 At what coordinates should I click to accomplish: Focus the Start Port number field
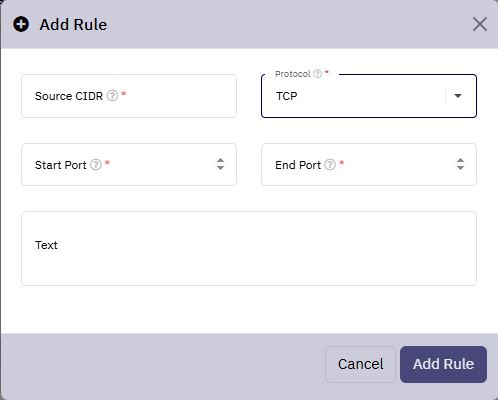pos(129,165)
